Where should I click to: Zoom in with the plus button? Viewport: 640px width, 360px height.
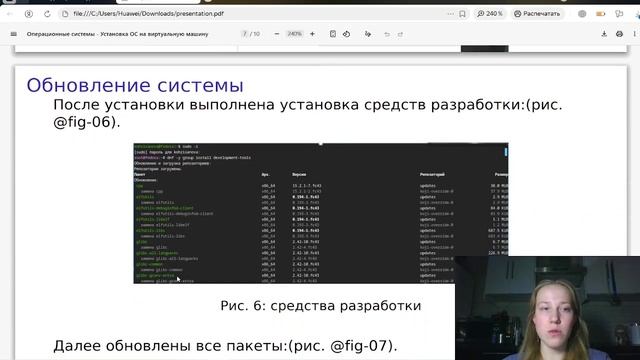click(312, 34)
